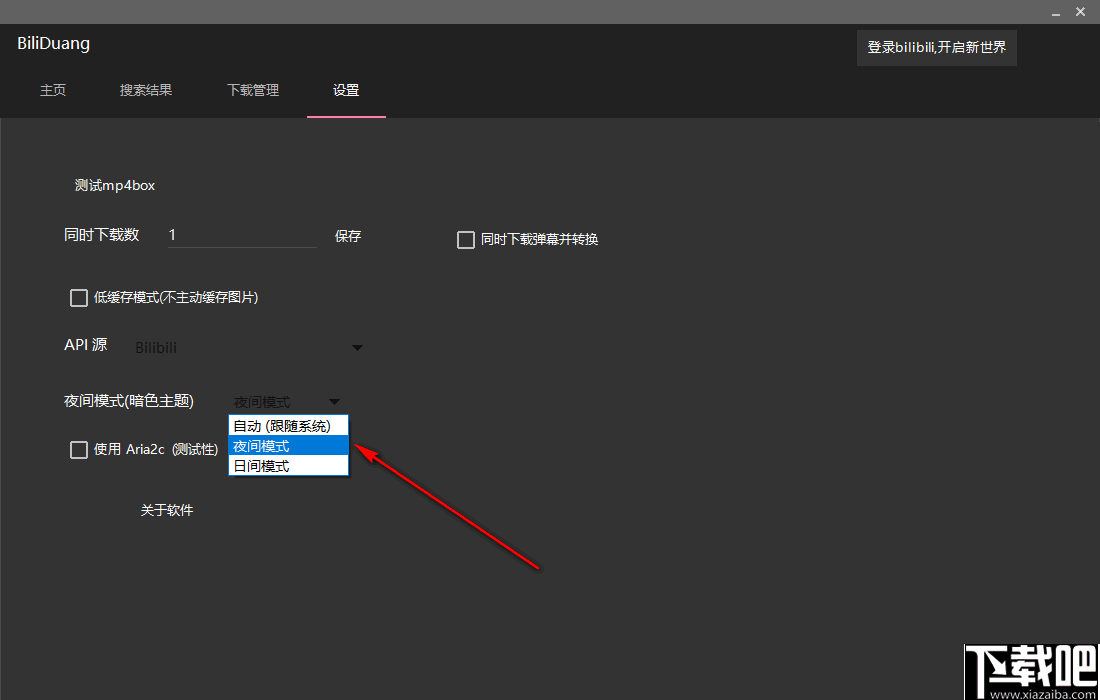Open the 主页 tab
Image resolution: width=1100 pixels, height=700 pixels.
53,90
